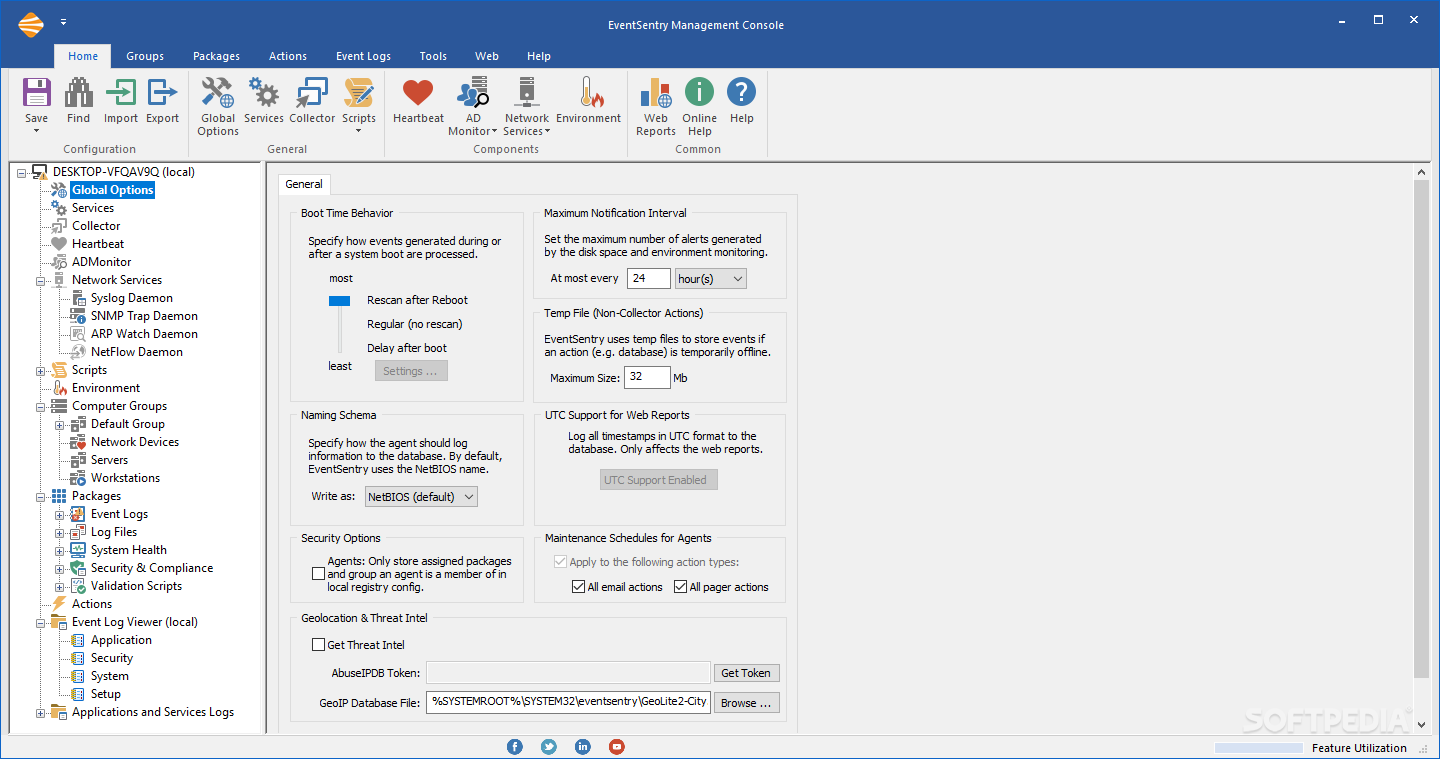Collapse the Packages tree node
1440x759 pixels.
[41, 496]
